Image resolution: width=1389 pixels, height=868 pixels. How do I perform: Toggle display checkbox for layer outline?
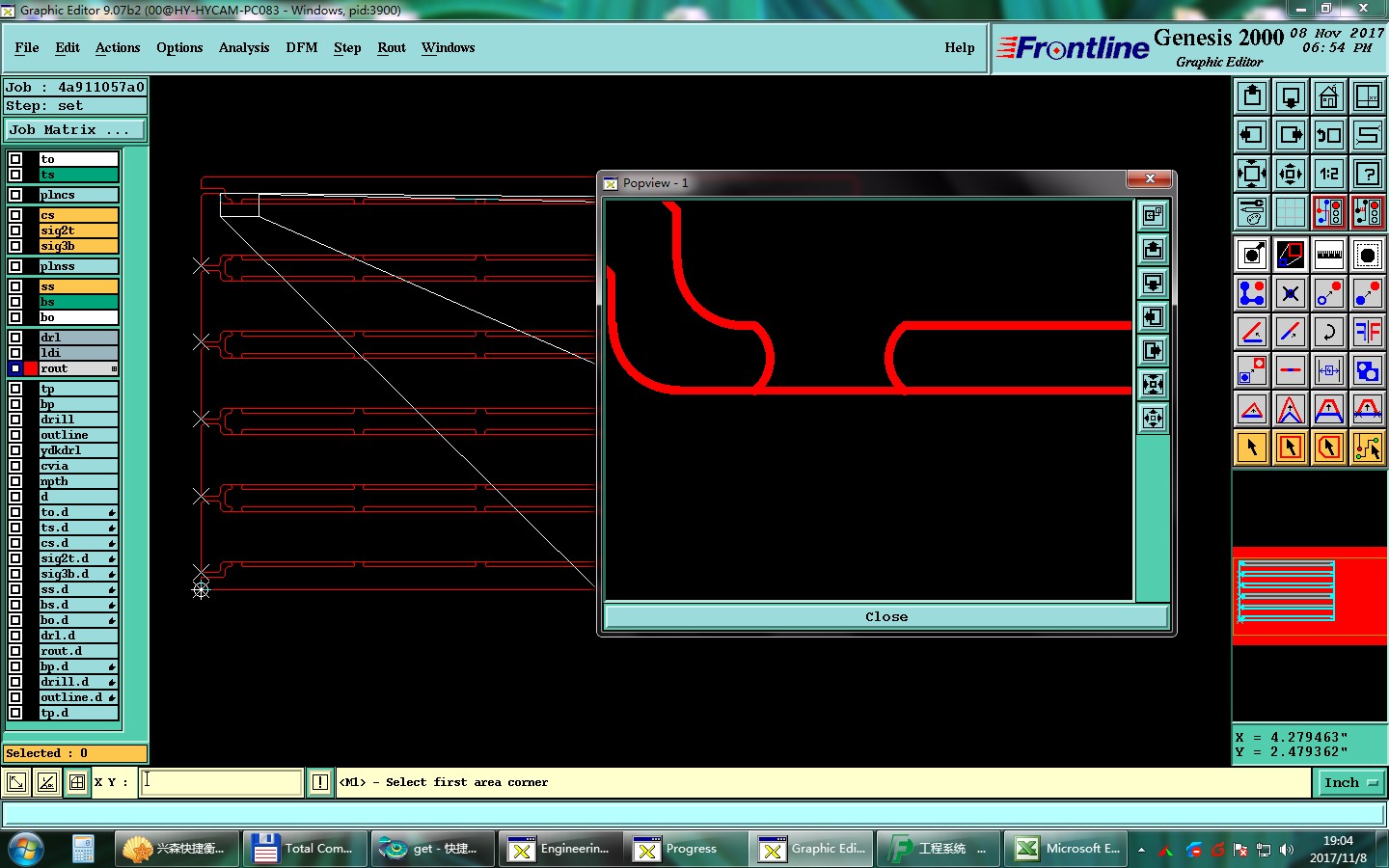15,435
